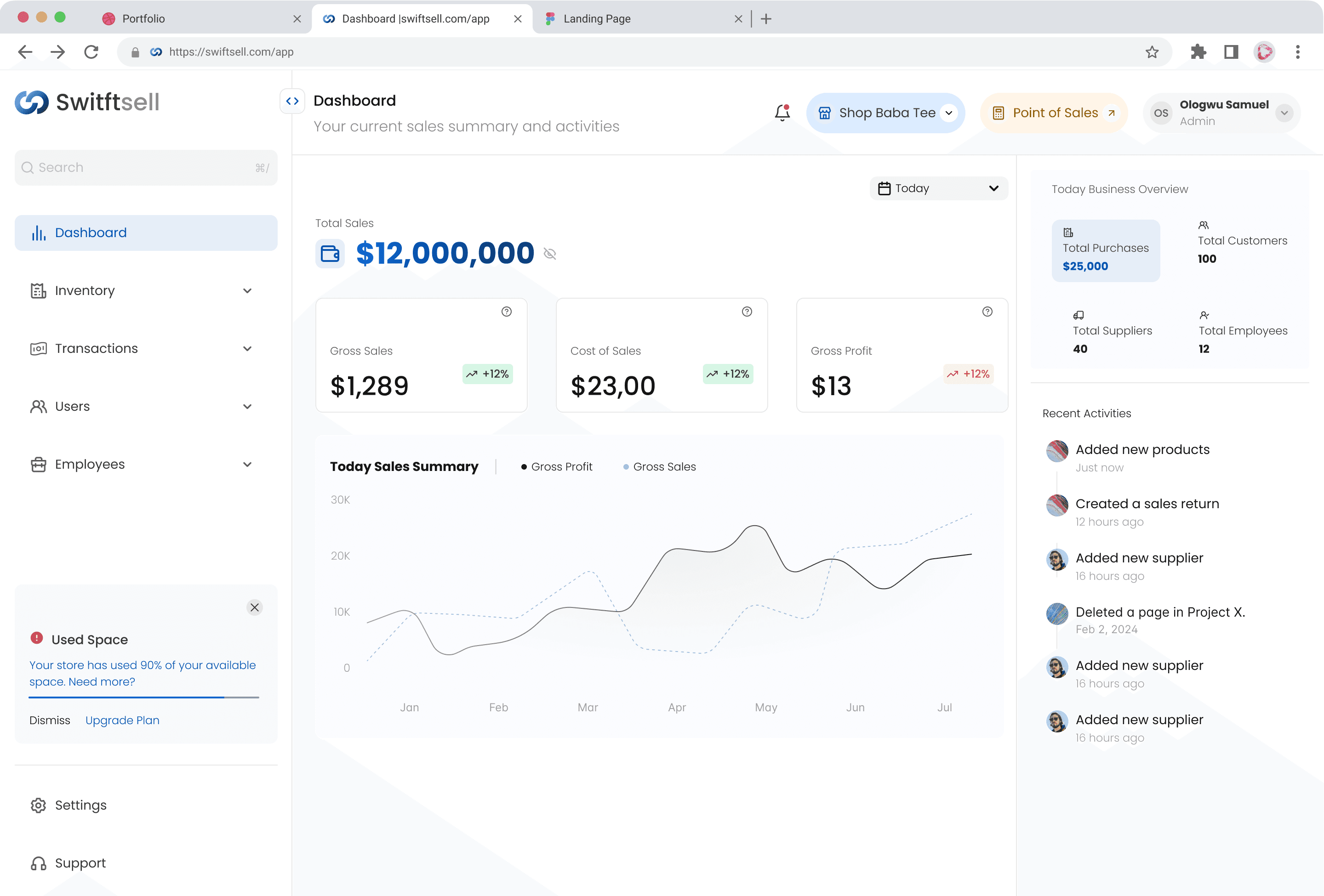
Task: Click the Cost of Sales help icon
Action: pos(747,312)
